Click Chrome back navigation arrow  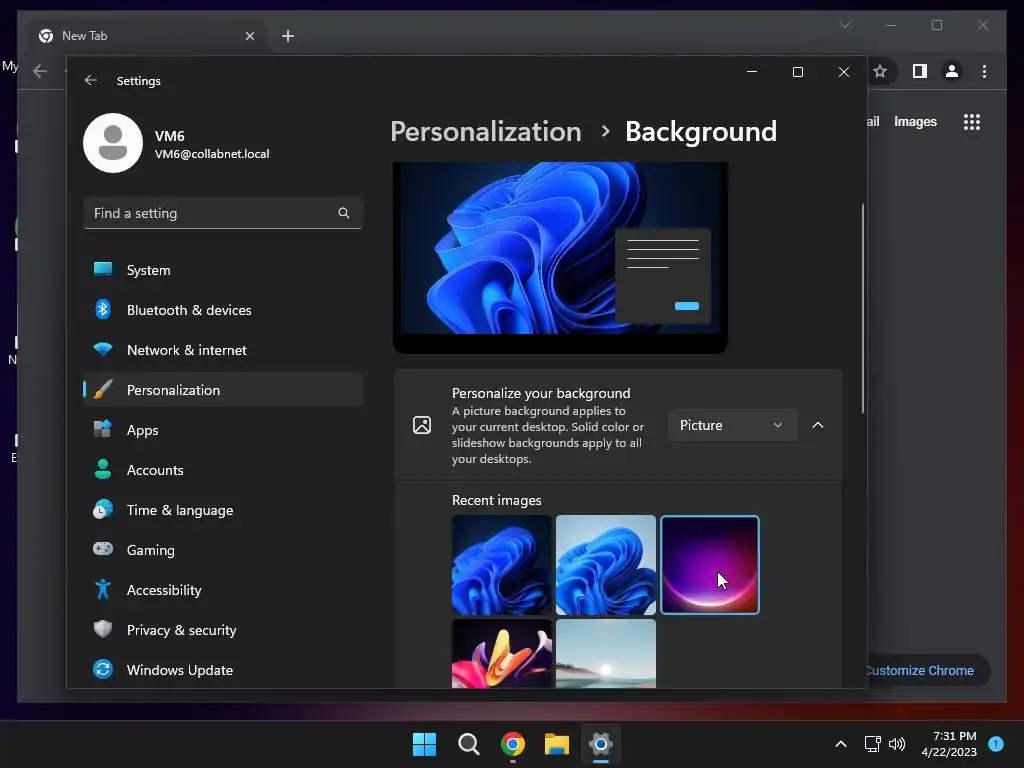point(40,71)
